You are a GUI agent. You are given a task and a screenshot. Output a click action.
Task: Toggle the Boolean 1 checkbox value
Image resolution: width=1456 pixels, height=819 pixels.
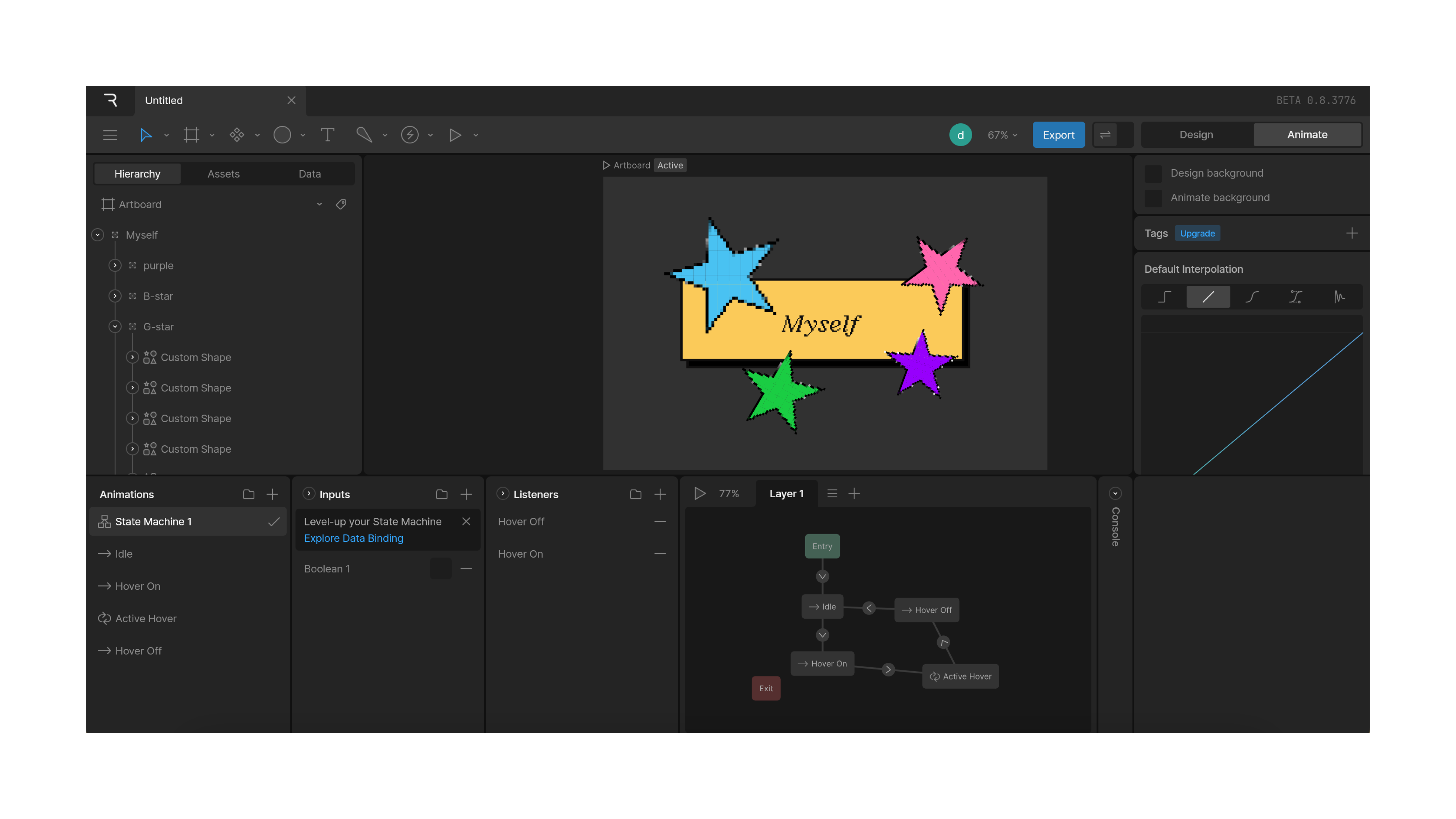pyautogui.click(x=441, y=569)
